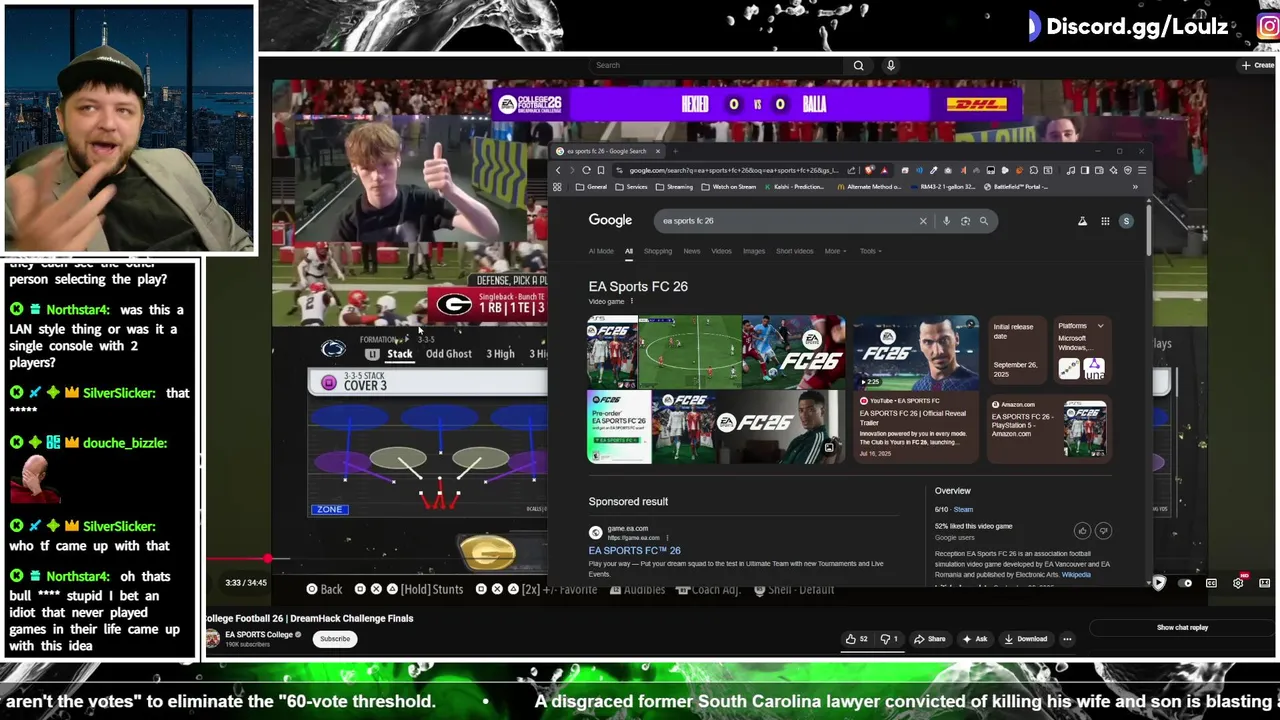Select the Images search tab
Image resolution: width=1280 pixels, height=720 pixels.
tap(754, 251)
